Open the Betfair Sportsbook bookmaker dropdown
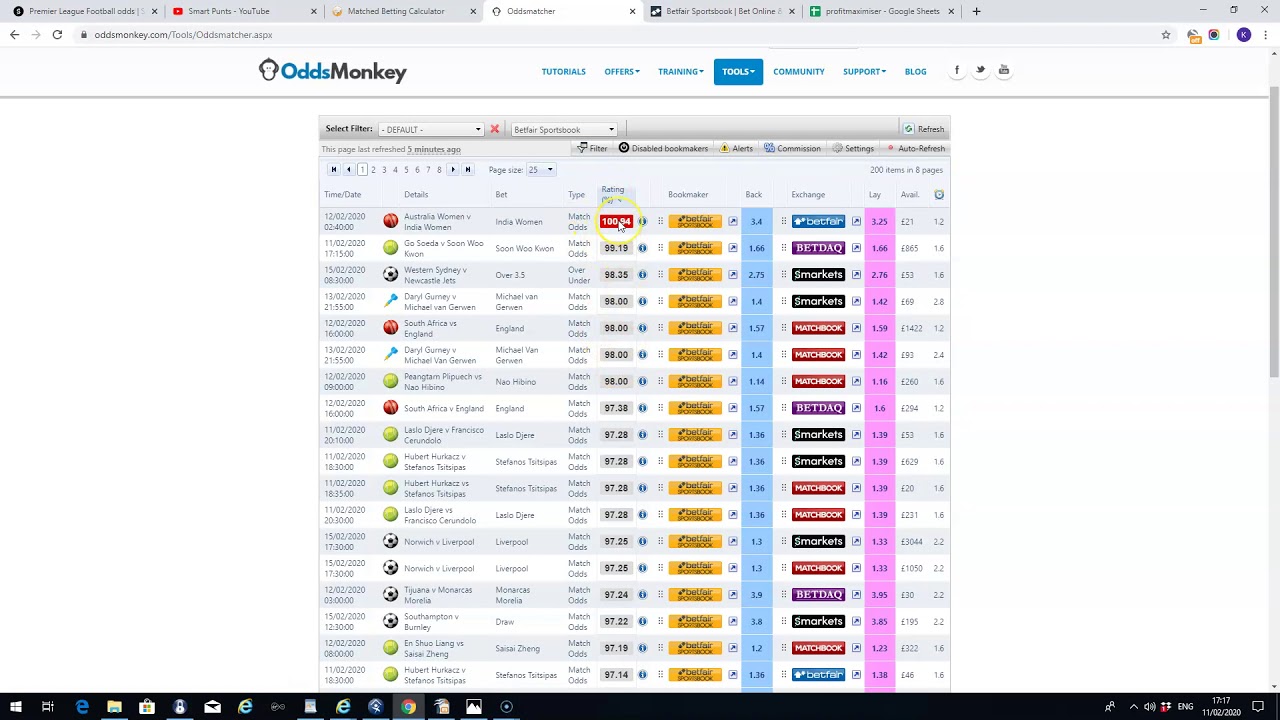 click(564, 129)
